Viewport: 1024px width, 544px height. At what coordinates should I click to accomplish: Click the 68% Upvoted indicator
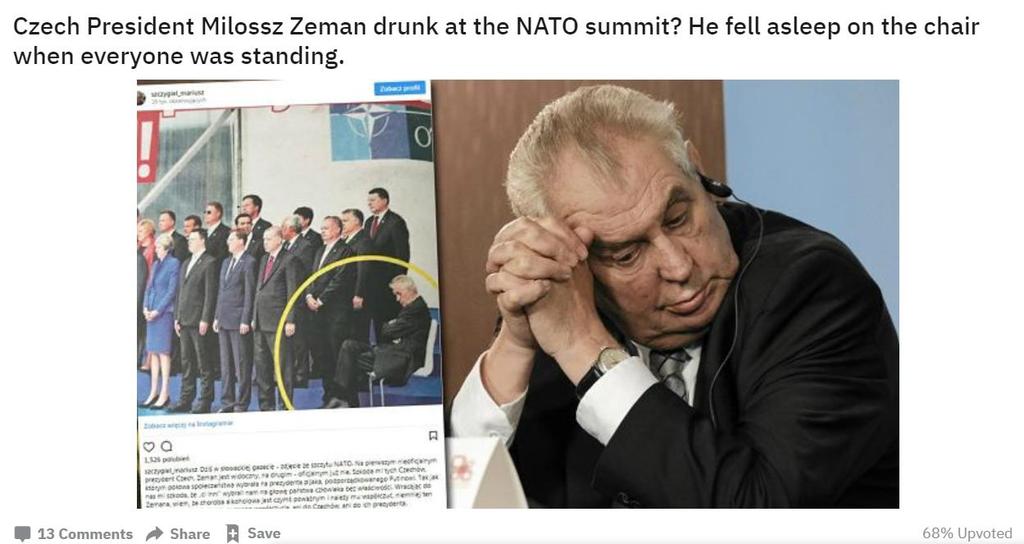tap(967, 534)
